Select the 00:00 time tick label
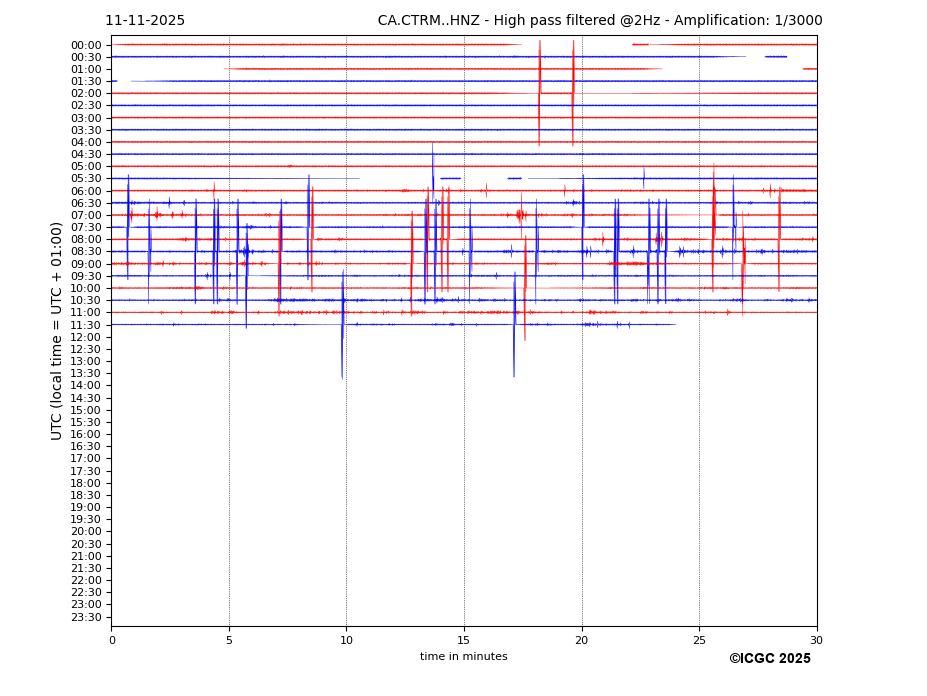This screenshot has height=696, width=927. tap(86, 45)
